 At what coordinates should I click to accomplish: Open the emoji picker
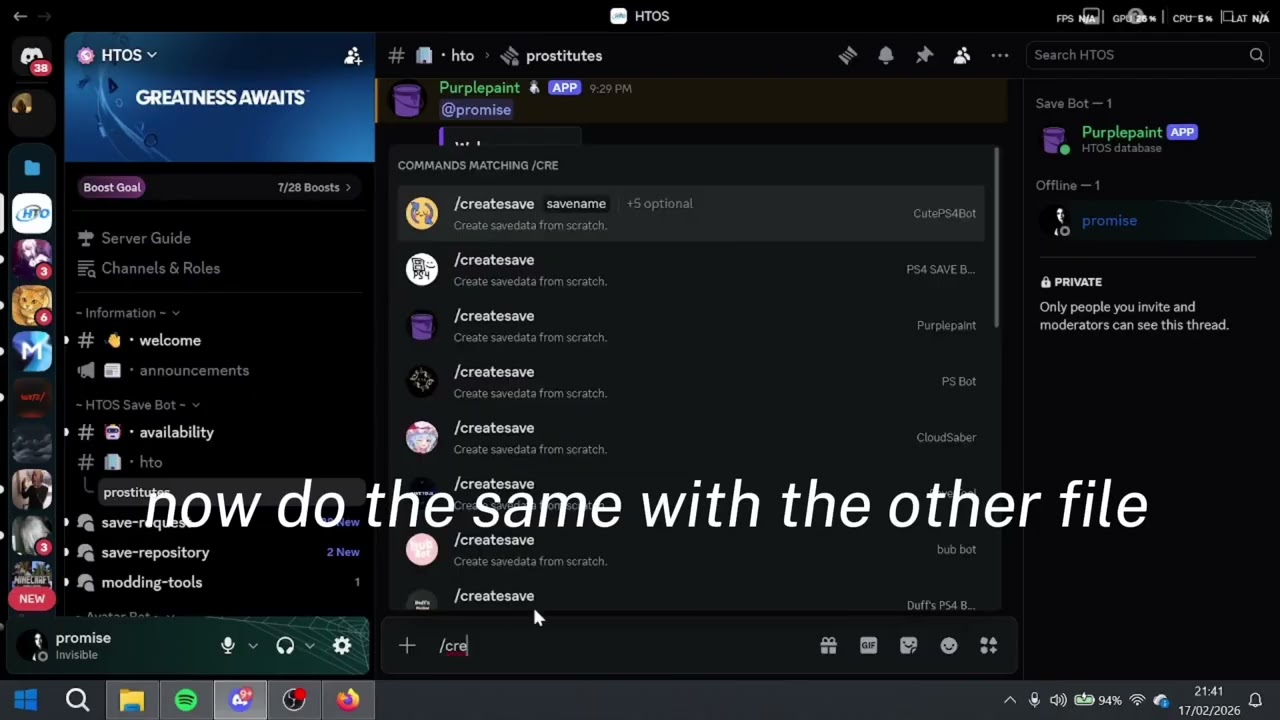[948, 646]
